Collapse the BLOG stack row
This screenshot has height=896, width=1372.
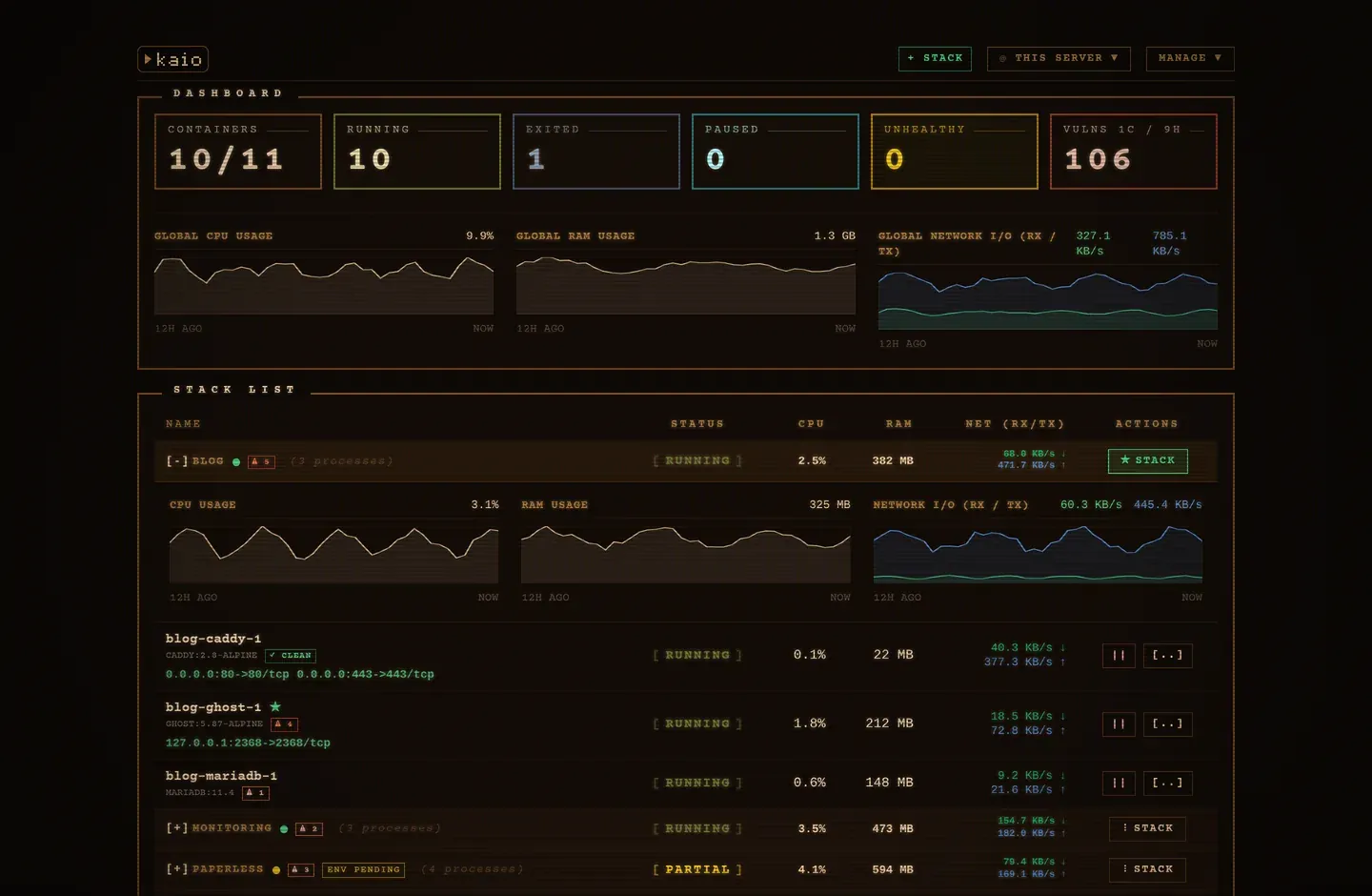176,461
